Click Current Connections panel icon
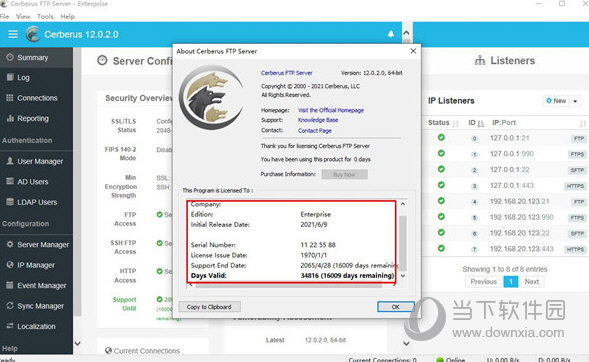Image resolution: width=589 pixels, height=362 pixels. point(109,350)
